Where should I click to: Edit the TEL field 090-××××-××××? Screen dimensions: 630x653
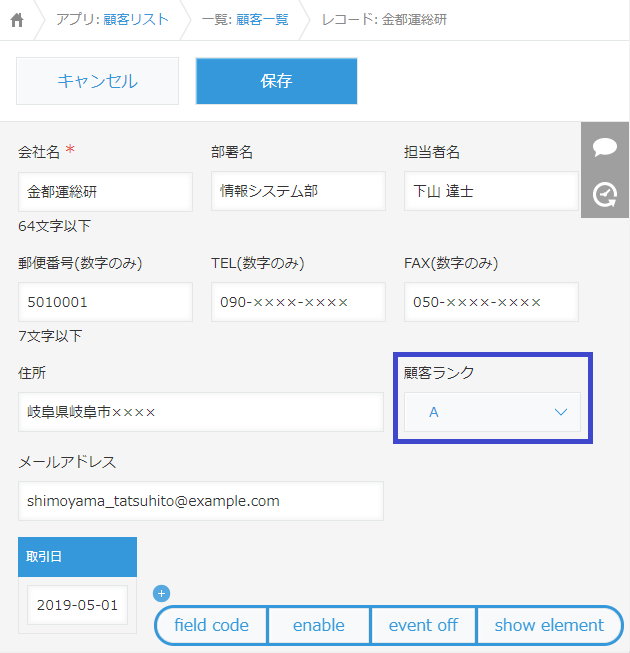coord(298,302)
